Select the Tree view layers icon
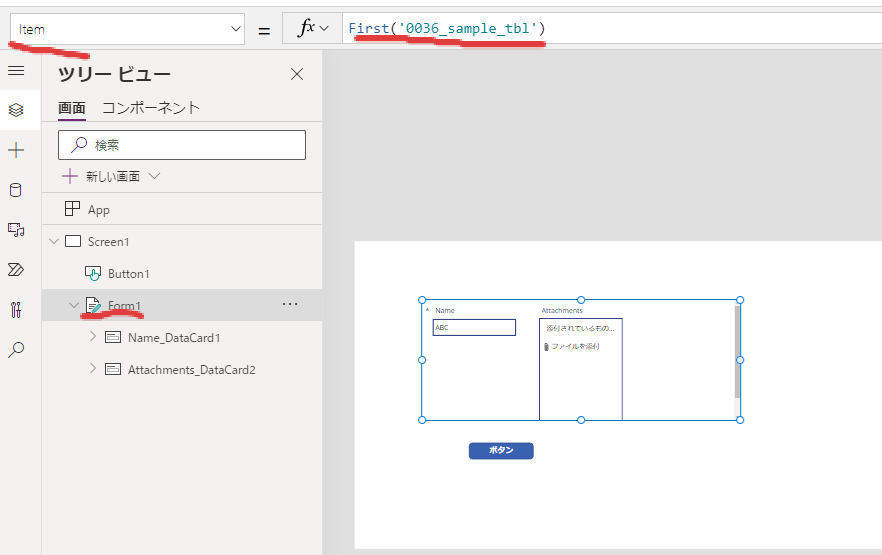 point(16,110)
